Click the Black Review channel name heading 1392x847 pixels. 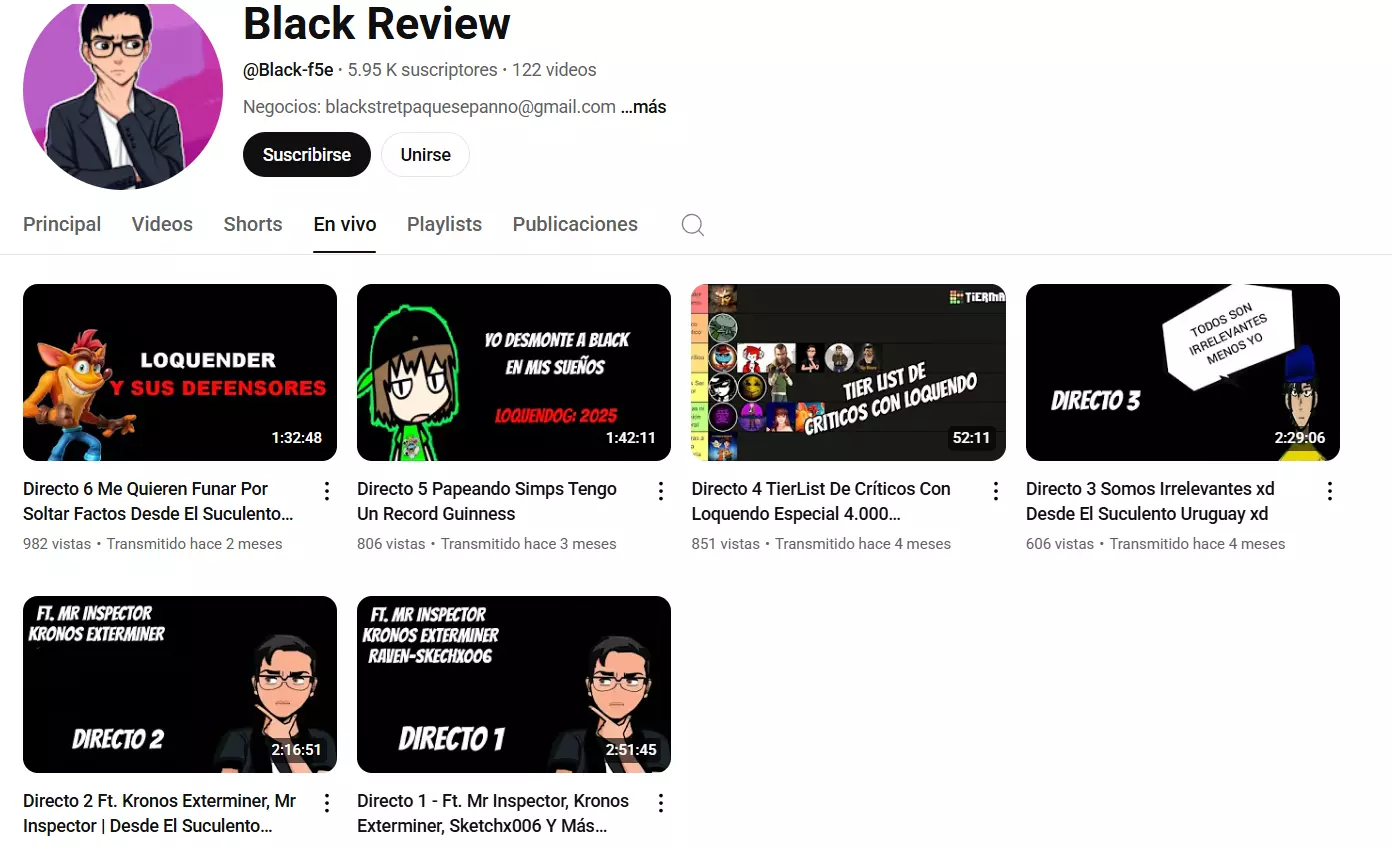point(377,23)
